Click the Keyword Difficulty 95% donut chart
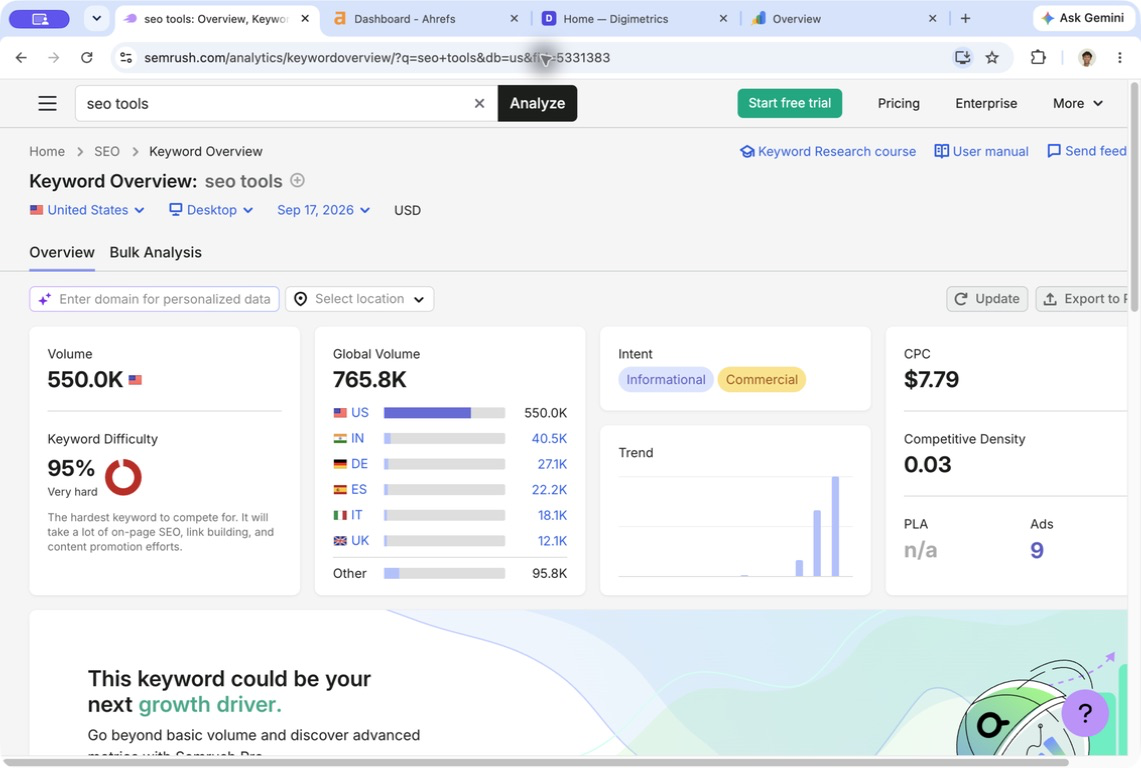This screenshot has height=768, width=1141. (123, 478)
